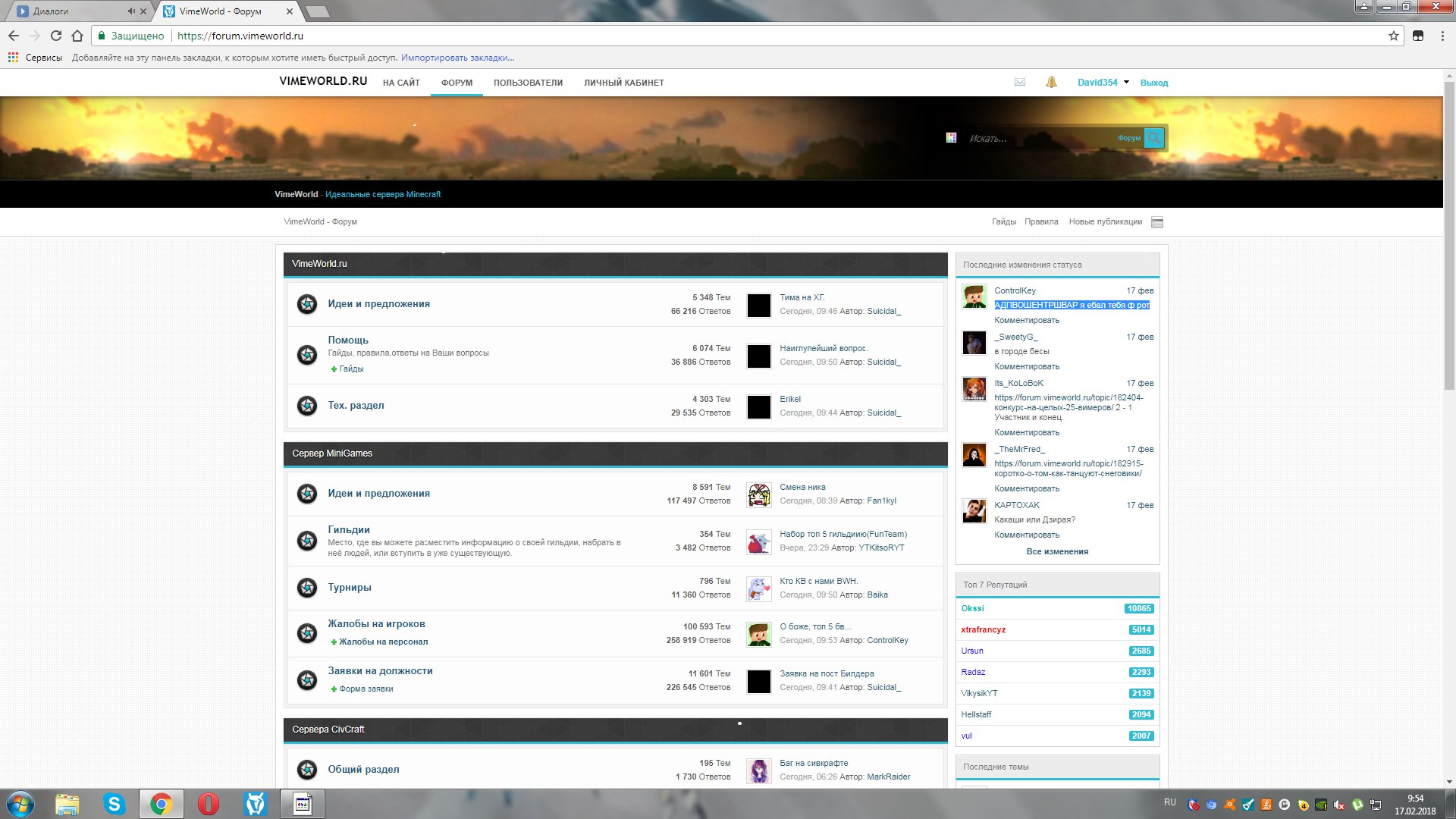This screenshot has width=1456, height=819.
Task: Open the ЛИЧНЫЙ КАБИНЕТ menu item
Action: tap(623, 83)
